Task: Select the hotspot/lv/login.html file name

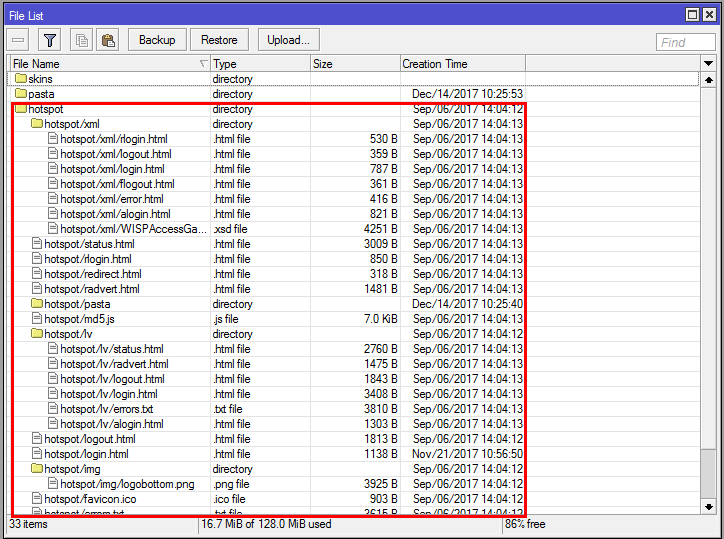Action: tap(109, 394)
